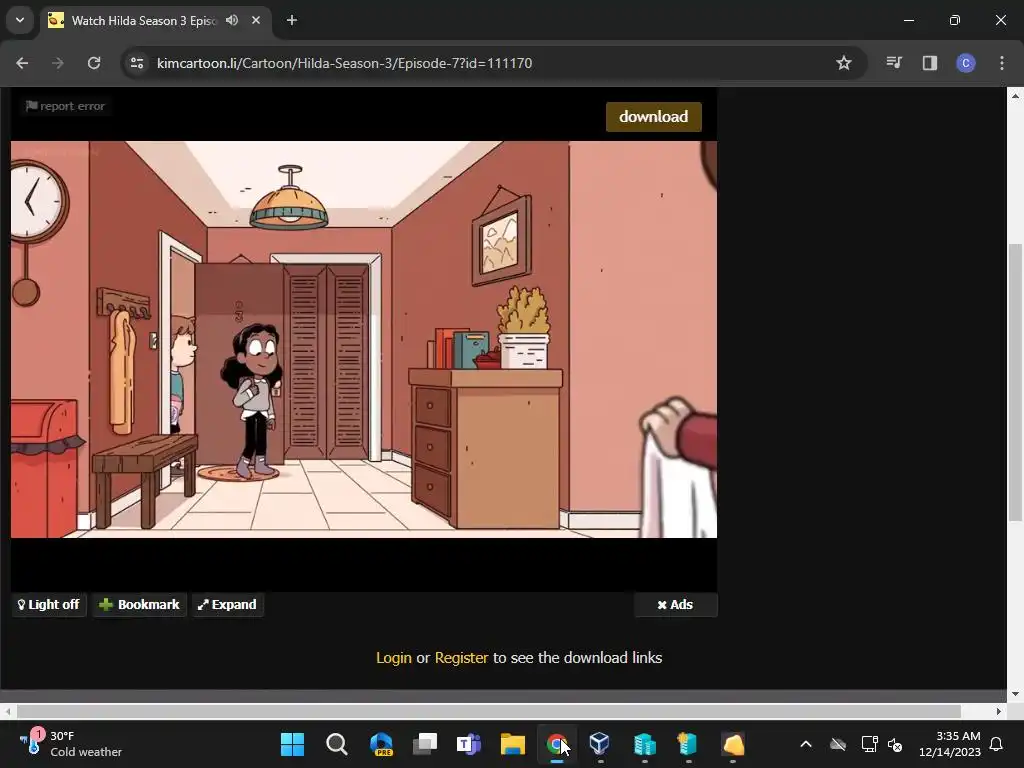Image resolution: width=1024 pixels, height=768 pixels.
Task: Open the Login link
Action: tap(394, 658)
